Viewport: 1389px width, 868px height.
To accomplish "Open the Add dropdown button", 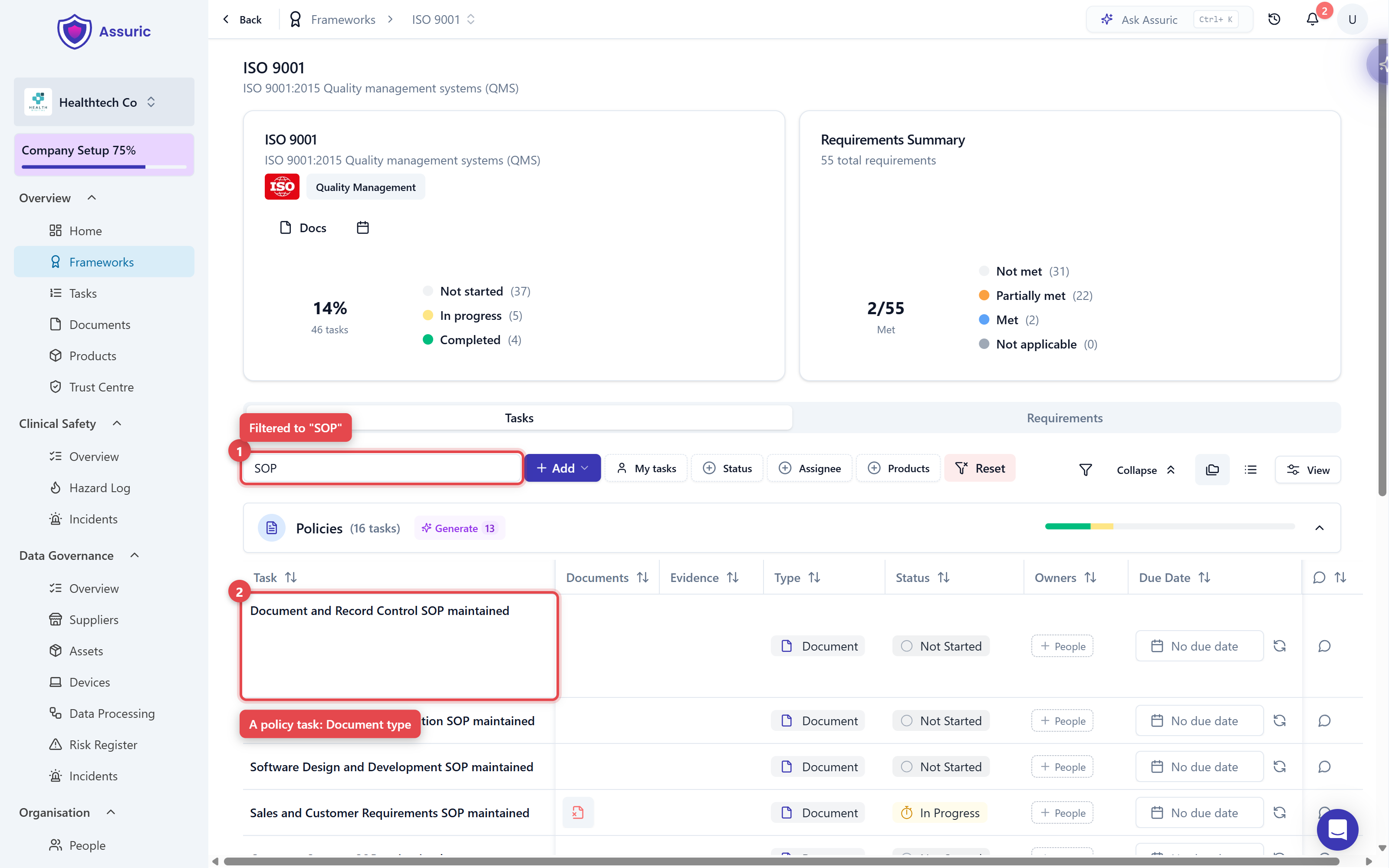I will [x=563, y=468].
